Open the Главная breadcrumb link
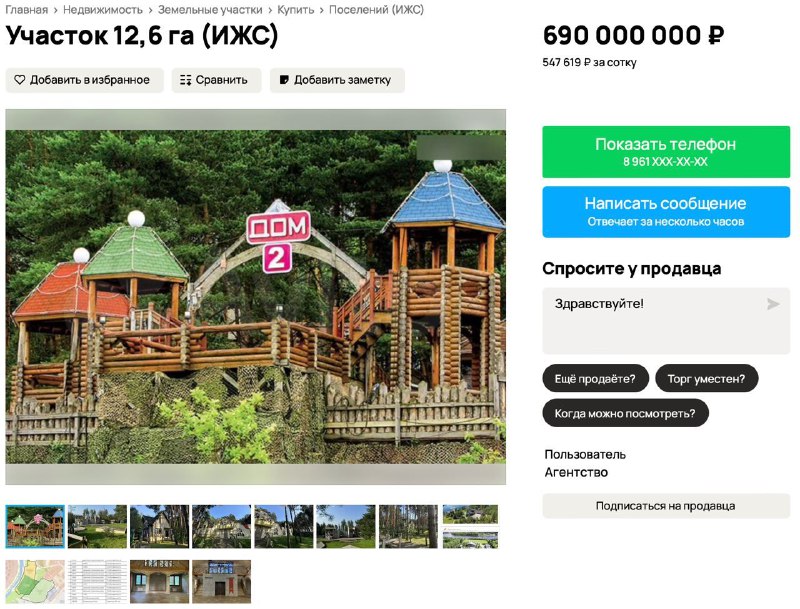800x609 pixels. pos(27,10)
